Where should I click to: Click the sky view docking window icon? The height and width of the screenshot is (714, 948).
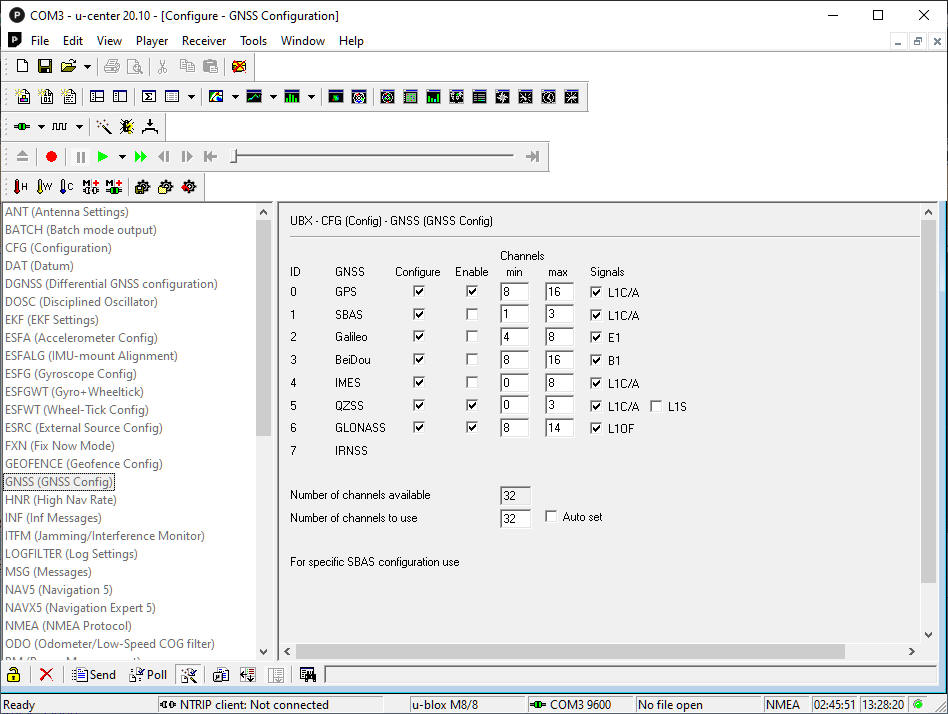pyautogui.click(x=388, y=97)
